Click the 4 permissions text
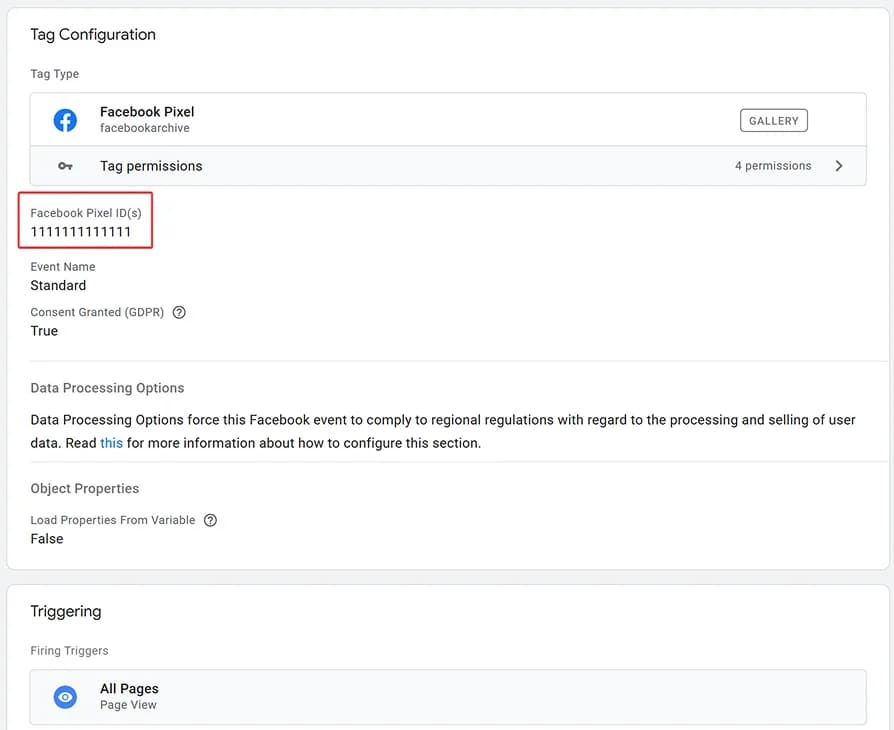Viewport: 894px width, 730px height. pyautogui.click(x=773, y=166)
